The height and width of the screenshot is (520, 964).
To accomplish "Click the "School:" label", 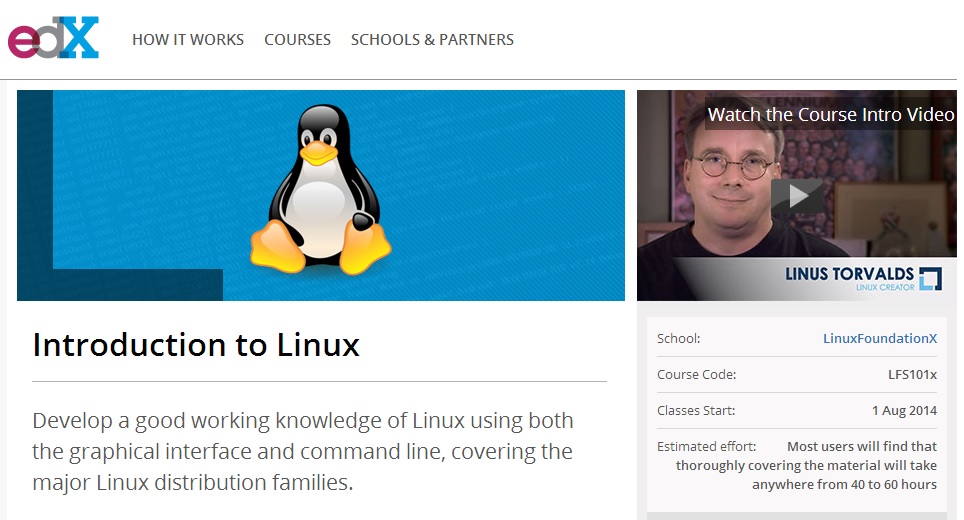I will tap(679, 339).
